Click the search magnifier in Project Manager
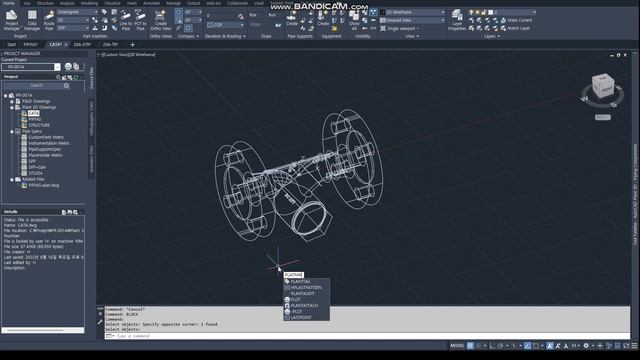Screen dimensions: 640x360 pyautogui.click(x=67, y=86)
